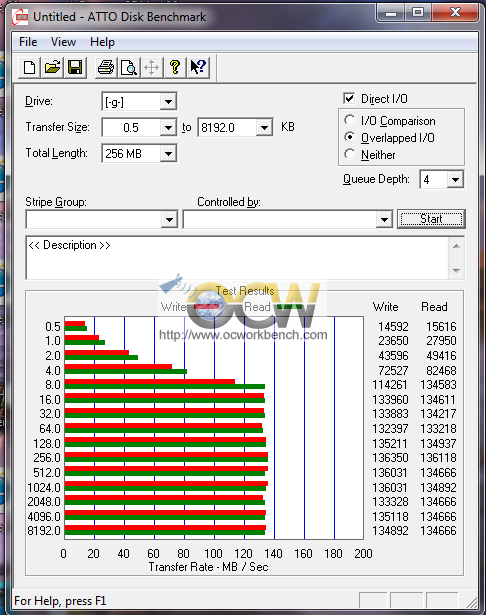Click inside the Description text field
The width and height of the screenshot is (486, 615).
pos(237,258)
